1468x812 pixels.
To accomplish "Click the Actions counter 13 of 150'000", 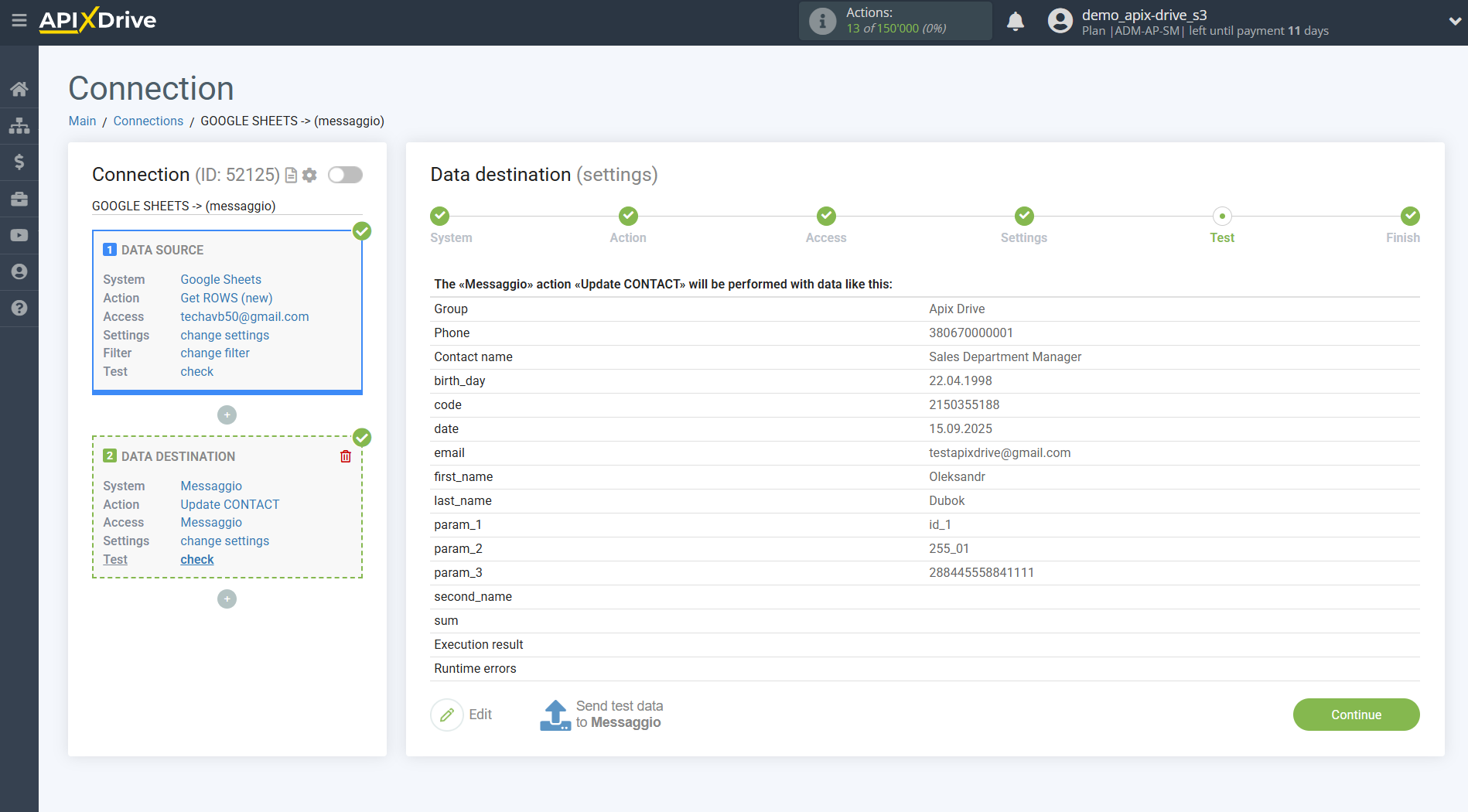I will pyautogui.click(x=896, y=29).
